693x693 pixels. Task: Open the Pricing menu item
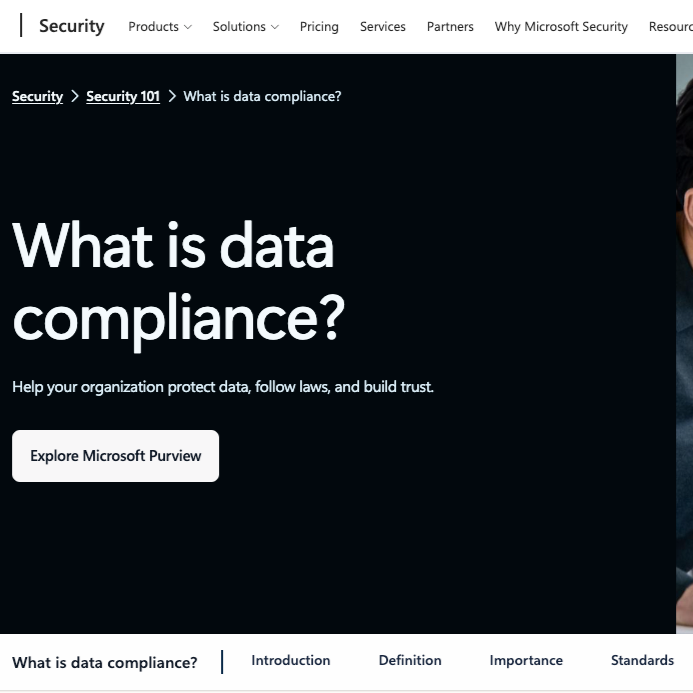[x=319, y=27]
